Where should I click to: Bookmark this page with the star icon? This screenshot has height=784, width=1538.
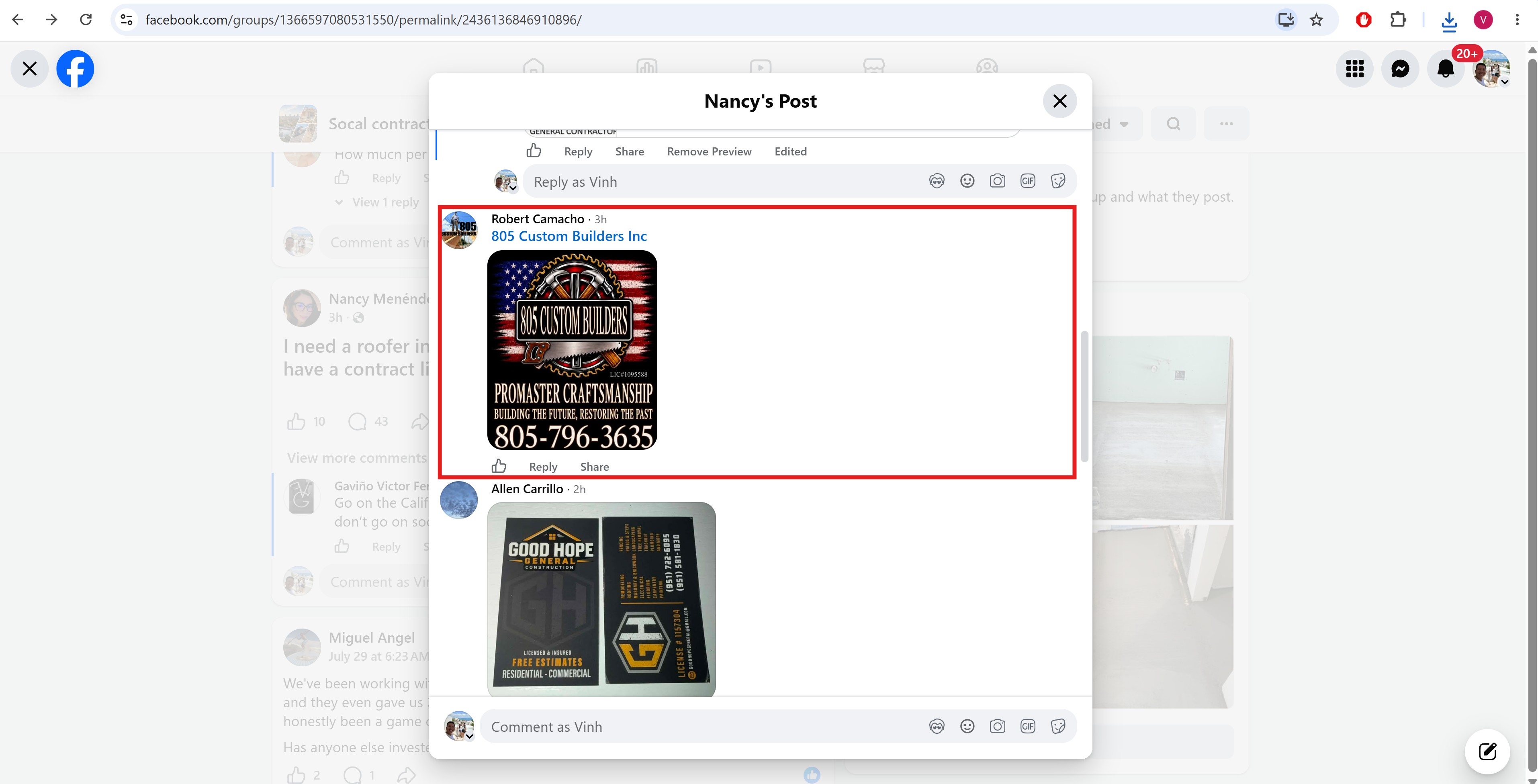1317,20
